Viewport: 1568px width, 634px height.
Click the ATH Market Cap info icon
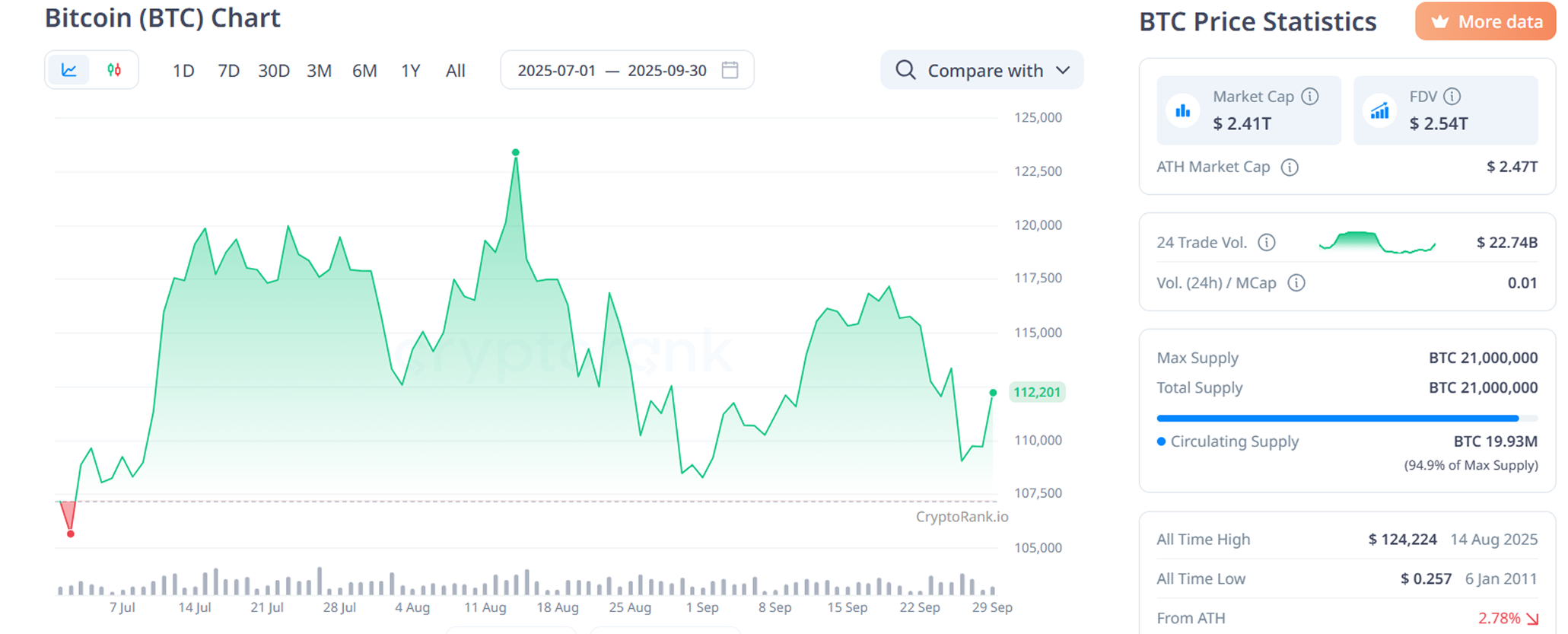pos(1290,167)
